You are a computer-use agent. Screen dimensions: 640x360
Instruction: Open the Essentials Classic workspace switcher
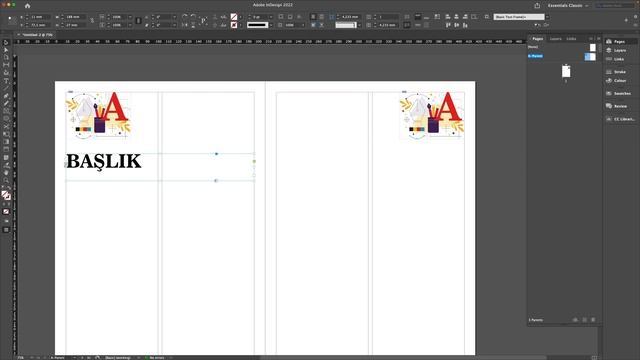pyautogui.click(x=568, y=6)
